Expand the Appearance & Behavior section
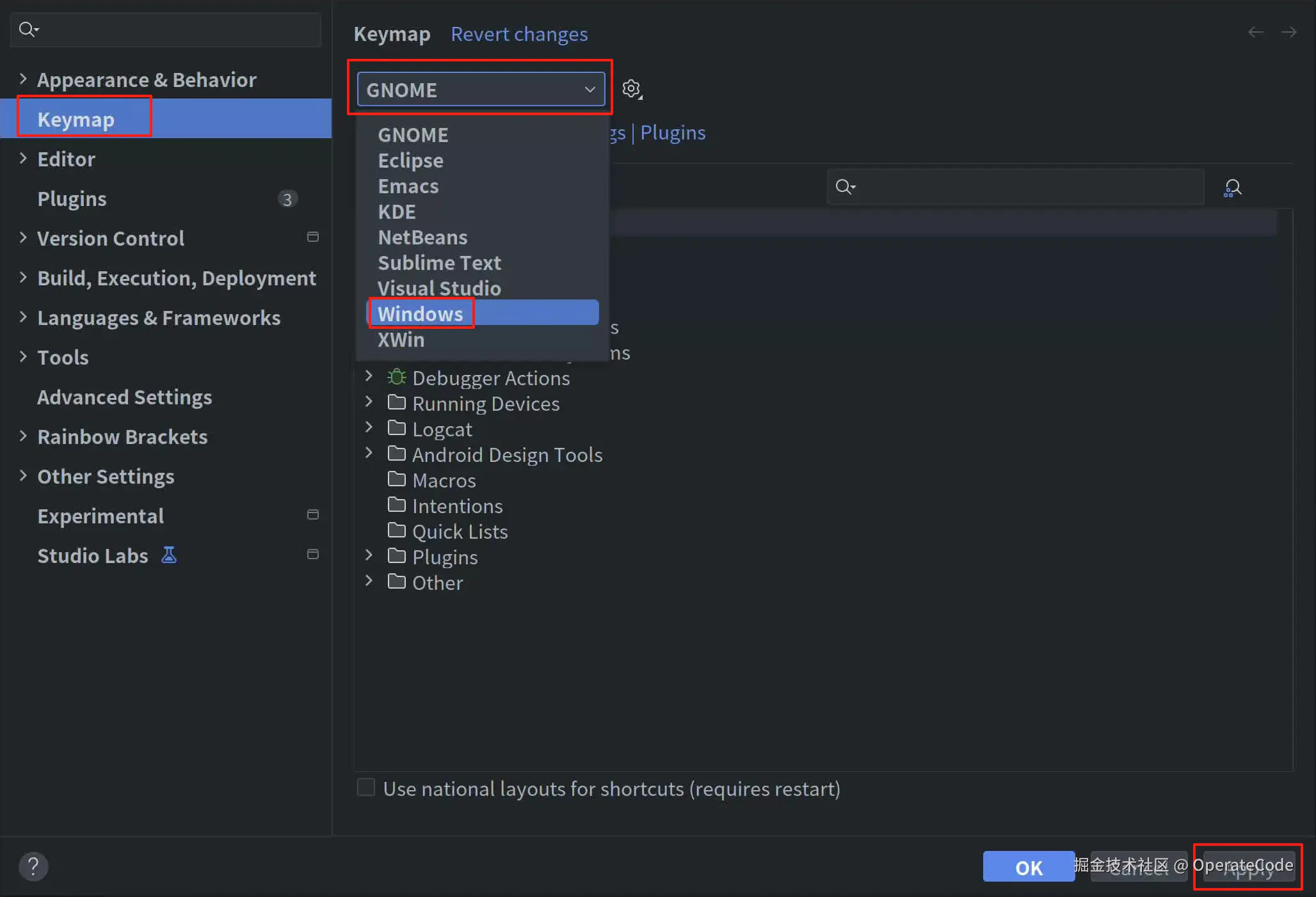The height and width of the screenshot is (897, 1316). (x=23, y=79)
